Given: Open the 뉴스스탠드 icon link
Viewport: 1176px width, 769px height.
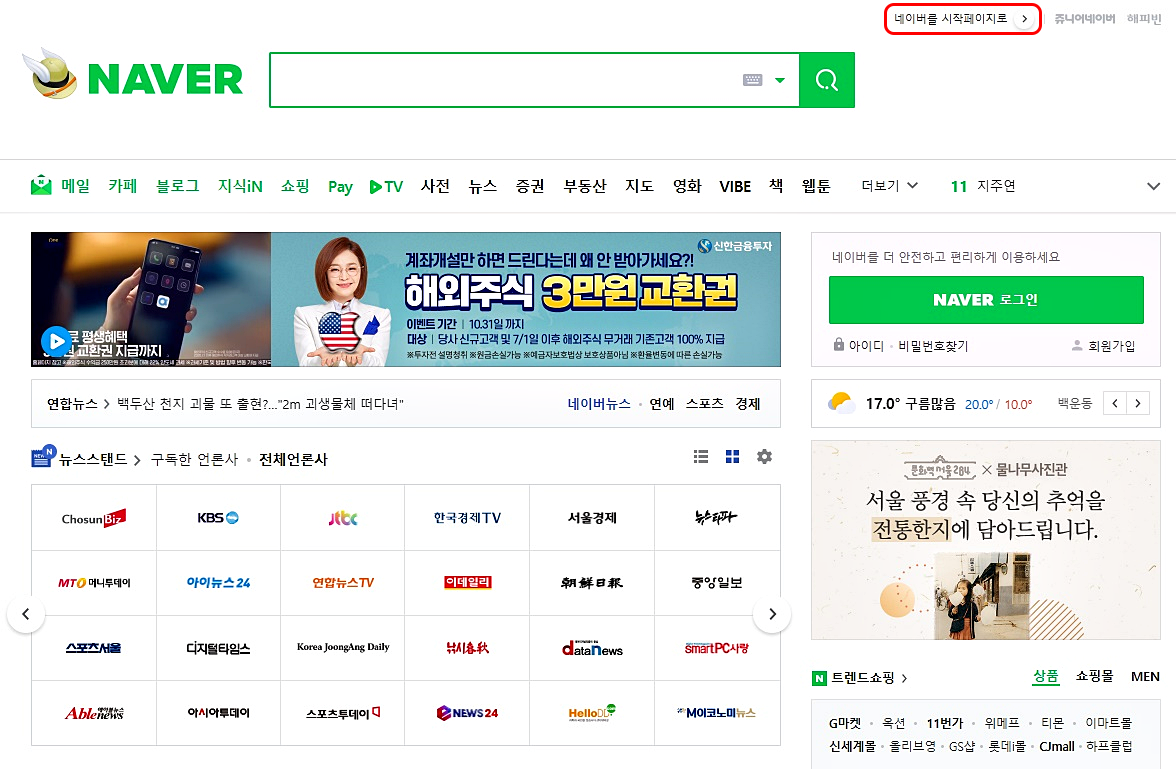Looking at the screenshot, I should click(x=43, y=456).
